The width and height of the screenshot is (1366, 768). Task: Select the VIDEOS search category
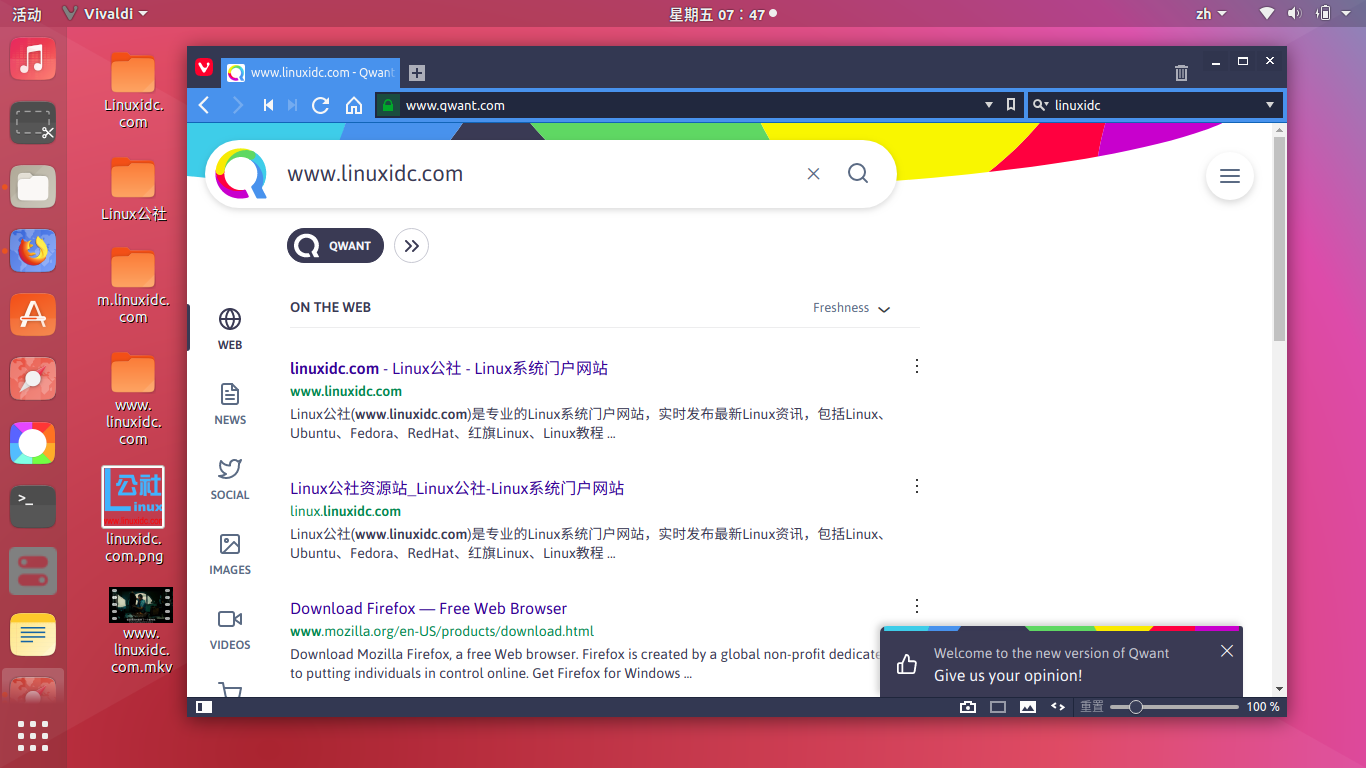coord(230,629)
